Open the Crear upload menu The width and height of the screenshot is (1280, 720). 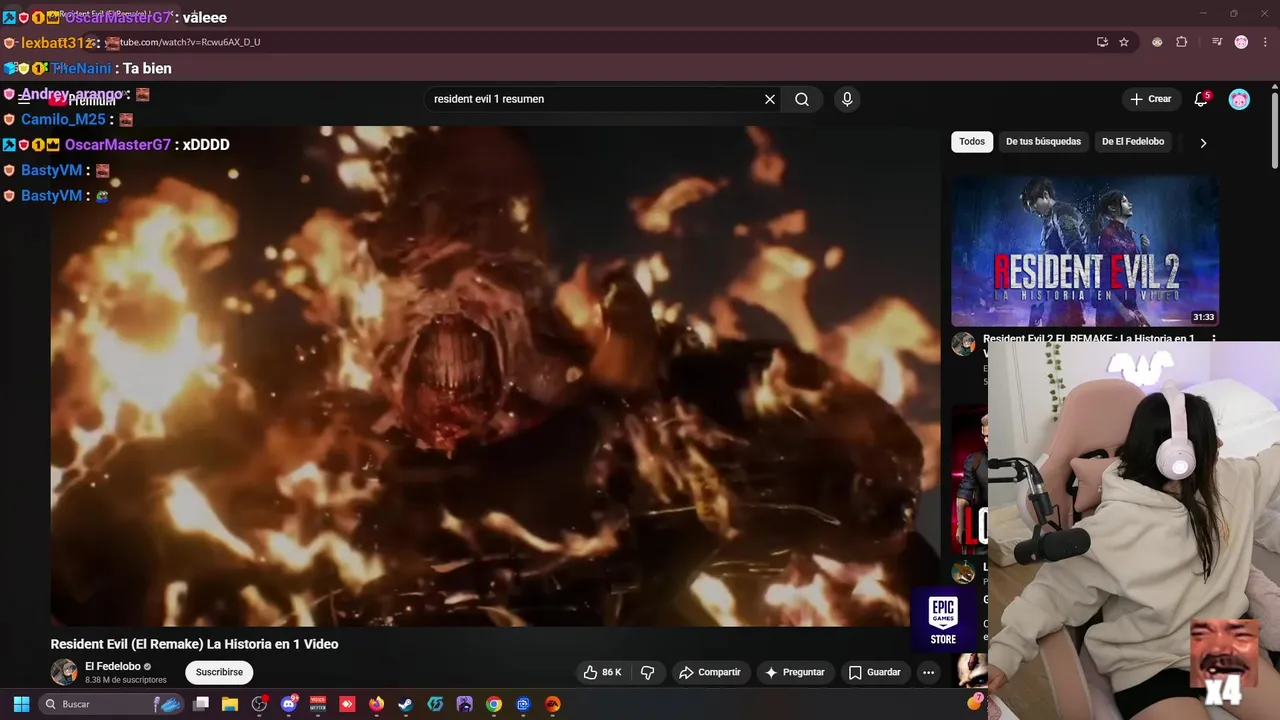click(x=1150, y=99)
